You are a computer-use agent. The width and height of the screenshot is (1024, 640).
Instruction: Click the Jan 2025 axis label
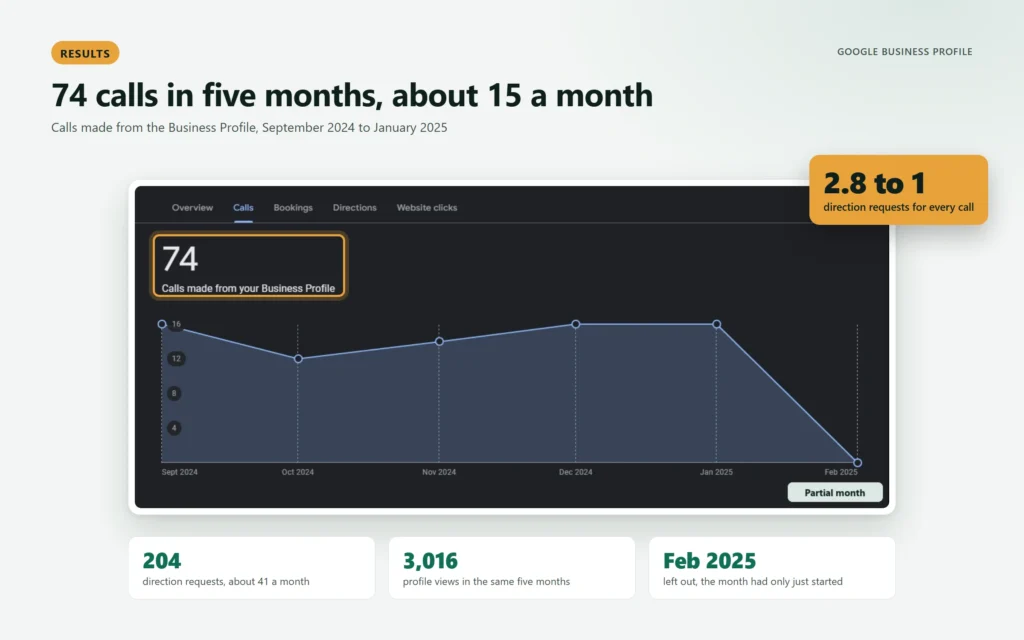point(716,472)
